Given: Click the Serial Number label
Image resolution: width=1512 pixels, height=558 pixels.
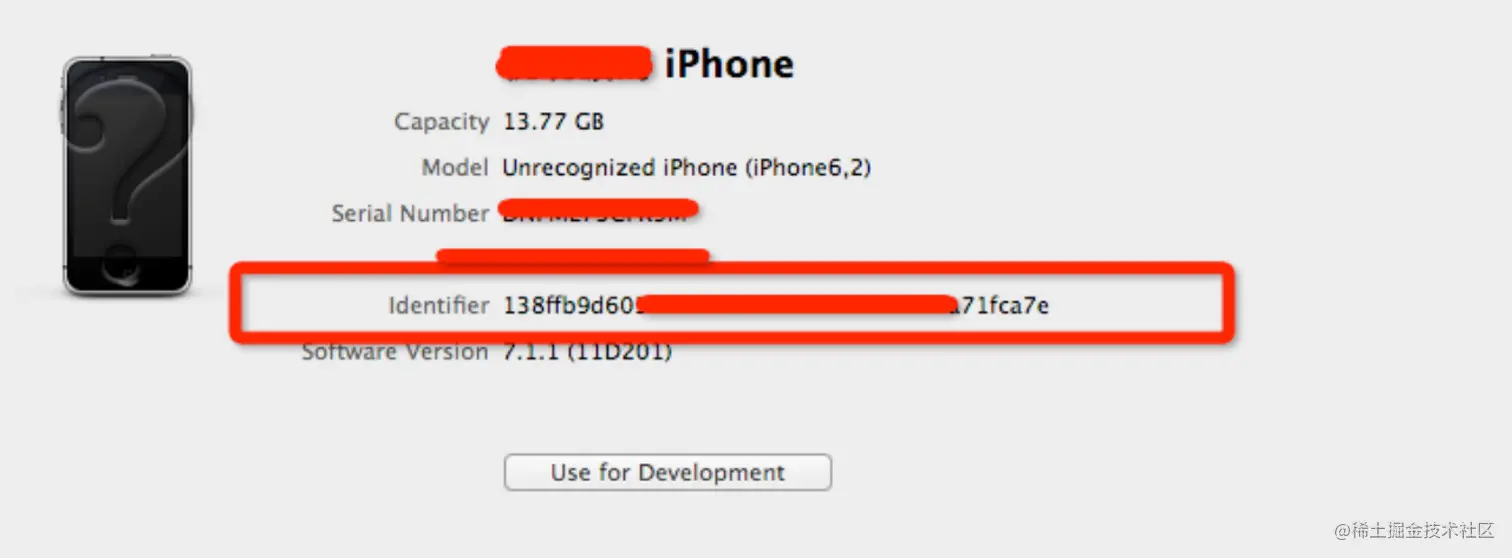Looking at the screenshot, I should click(410, 214).
